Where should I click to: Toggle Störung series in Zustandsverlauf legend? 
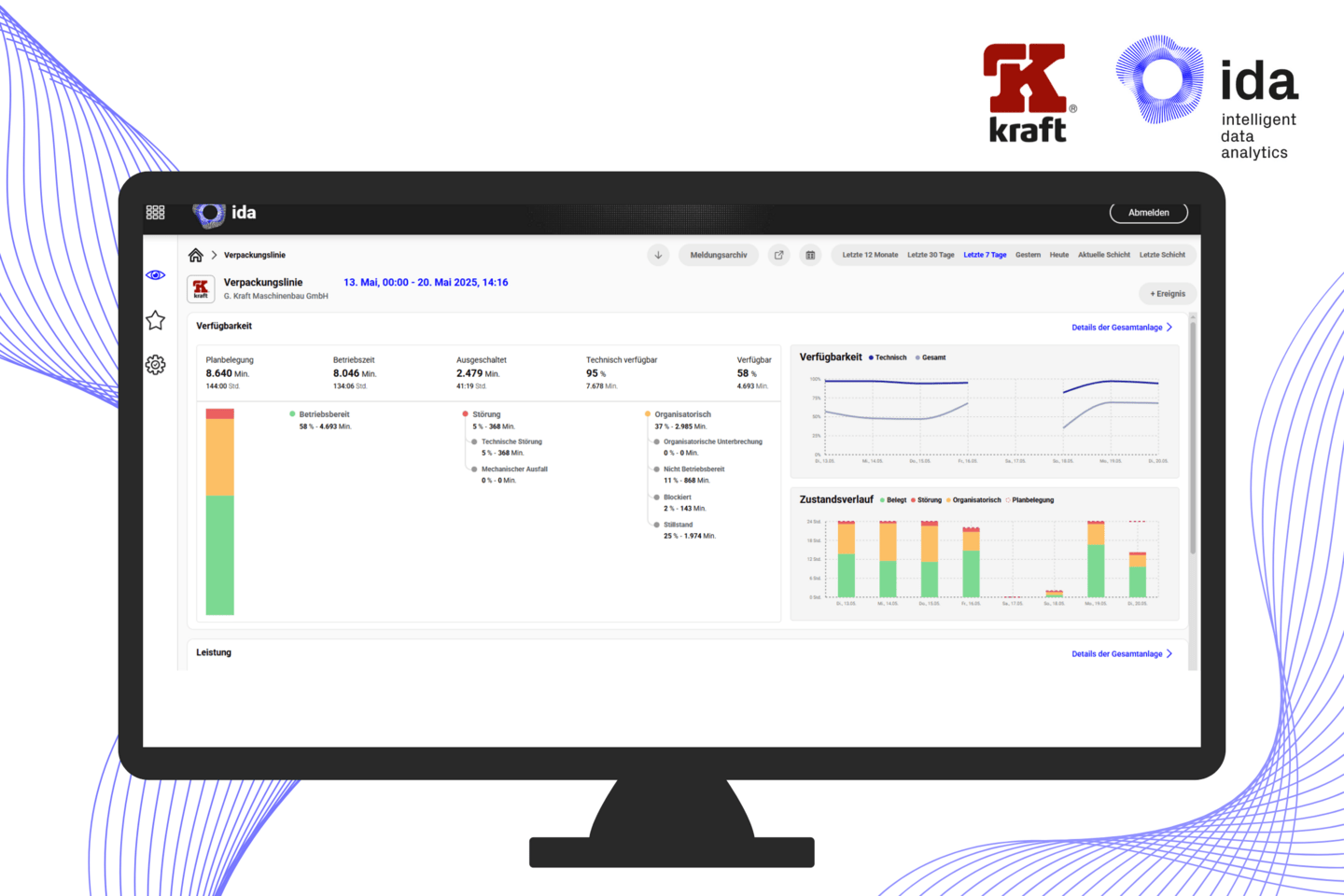click(x=926, y=500)
